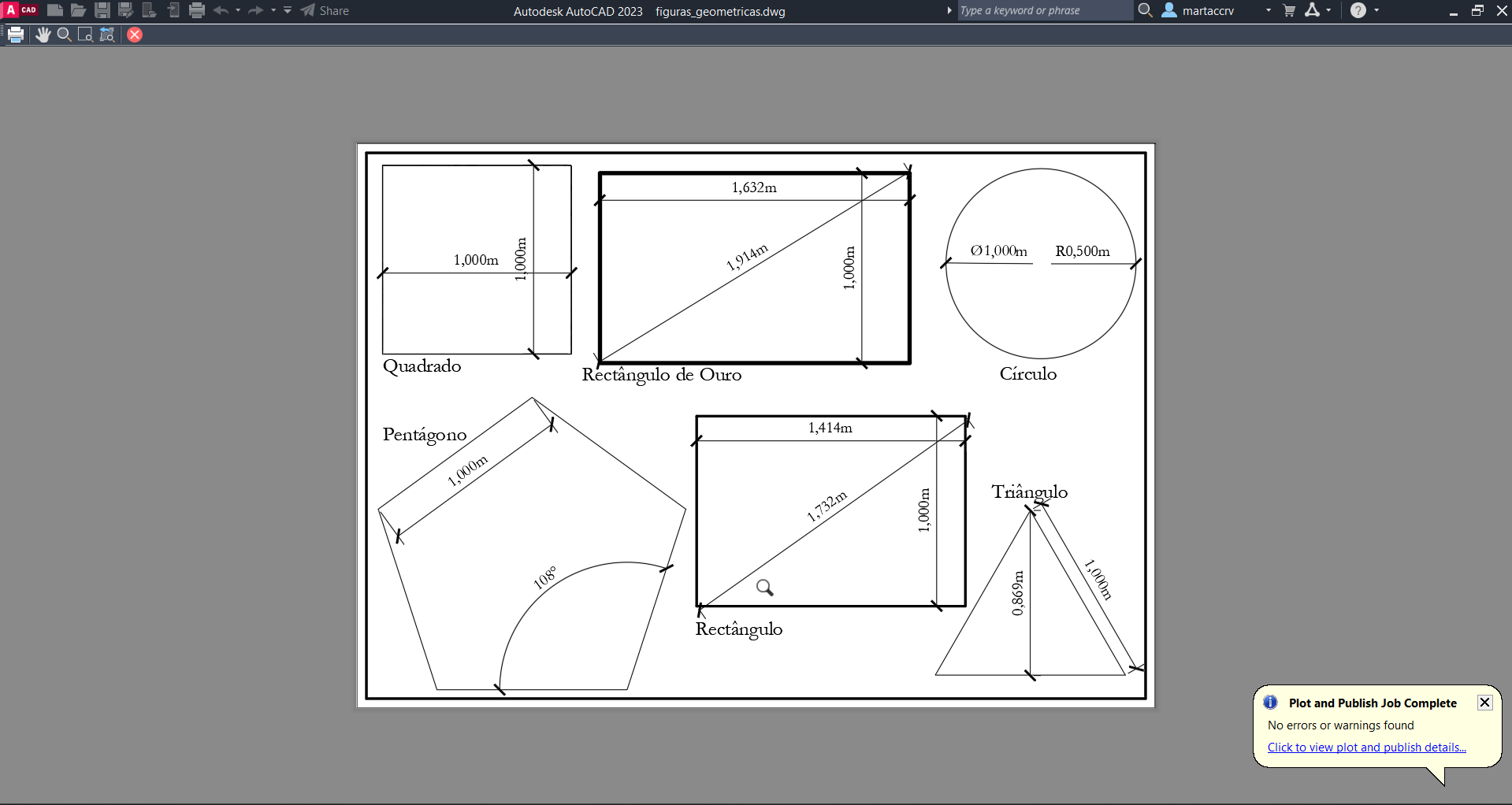Screen dimensions: 1512x805
Task: Expand the search box arrow
Action: pos(949,10)
